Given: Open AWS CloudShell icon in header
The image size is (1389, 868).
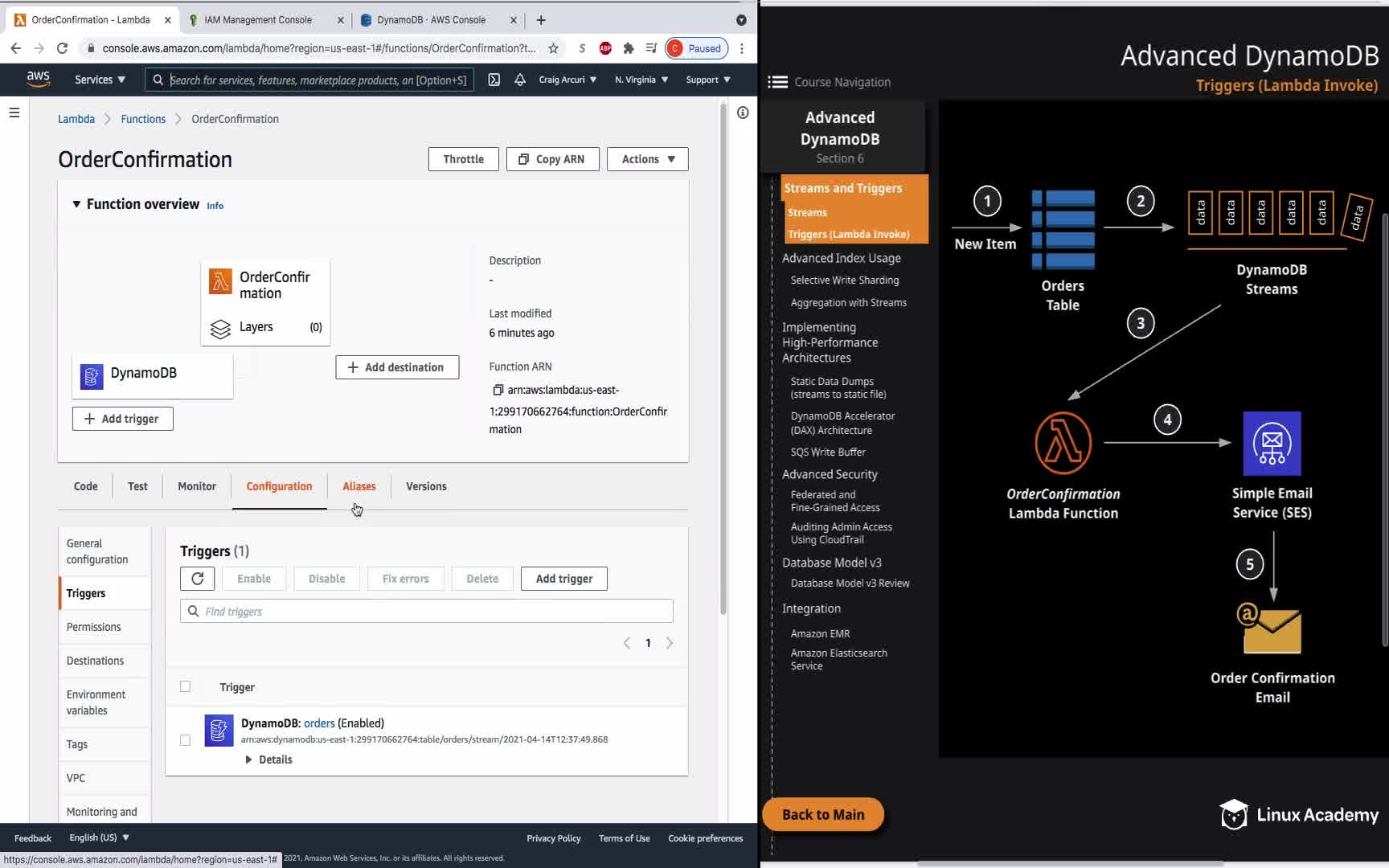Looking at the screenshot, I should point(494,80).
